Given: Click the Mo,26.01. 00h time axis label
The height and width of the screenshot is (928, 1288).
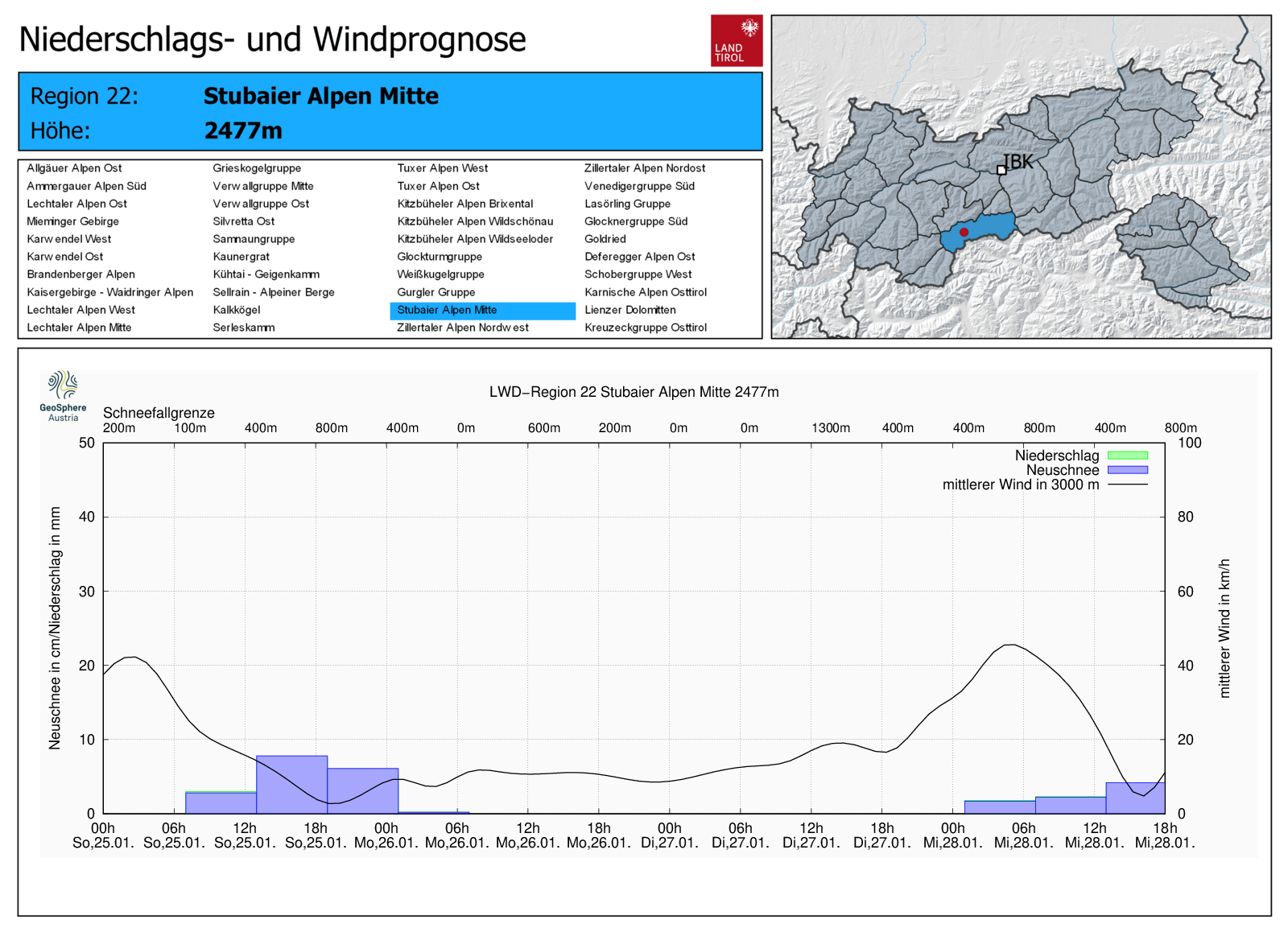Looking at the screenshot, I should point(386,835).
